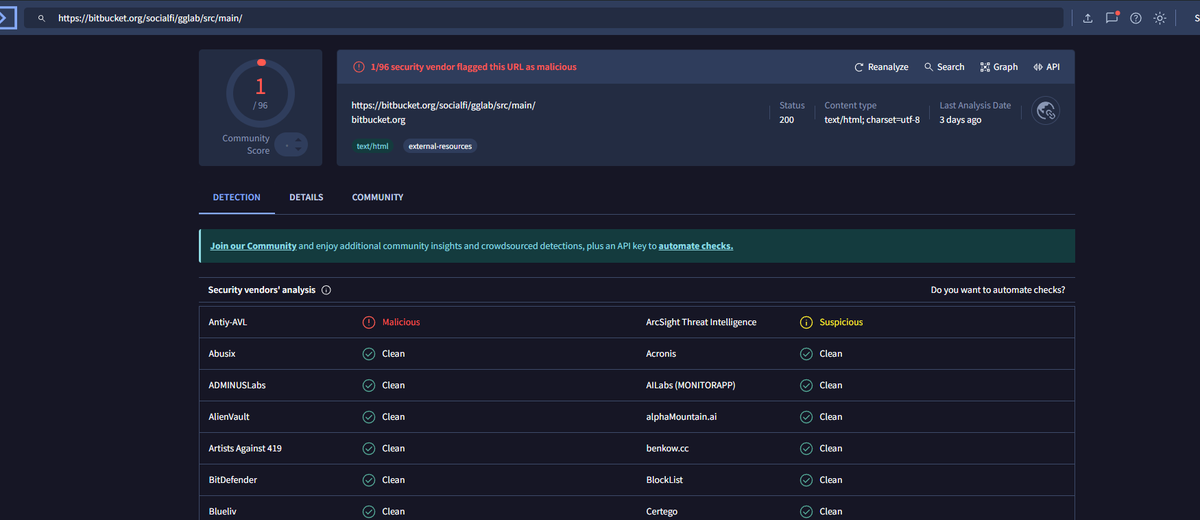Toggle the light/dark theme sun icon
The width and height of the screenshot is (1200, 520).
pyautogui.click(x=1160, y=18)
